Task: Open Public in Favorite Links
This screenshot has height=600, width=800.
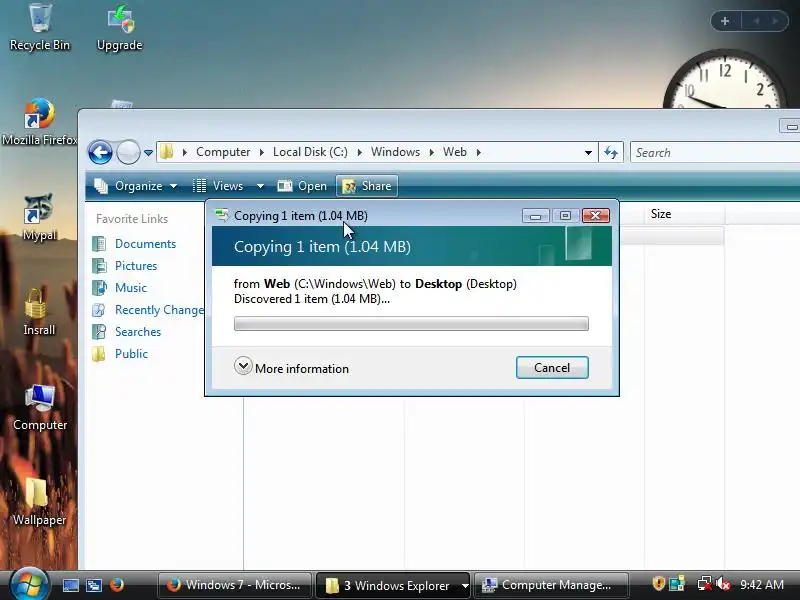Action: [131, 354]
